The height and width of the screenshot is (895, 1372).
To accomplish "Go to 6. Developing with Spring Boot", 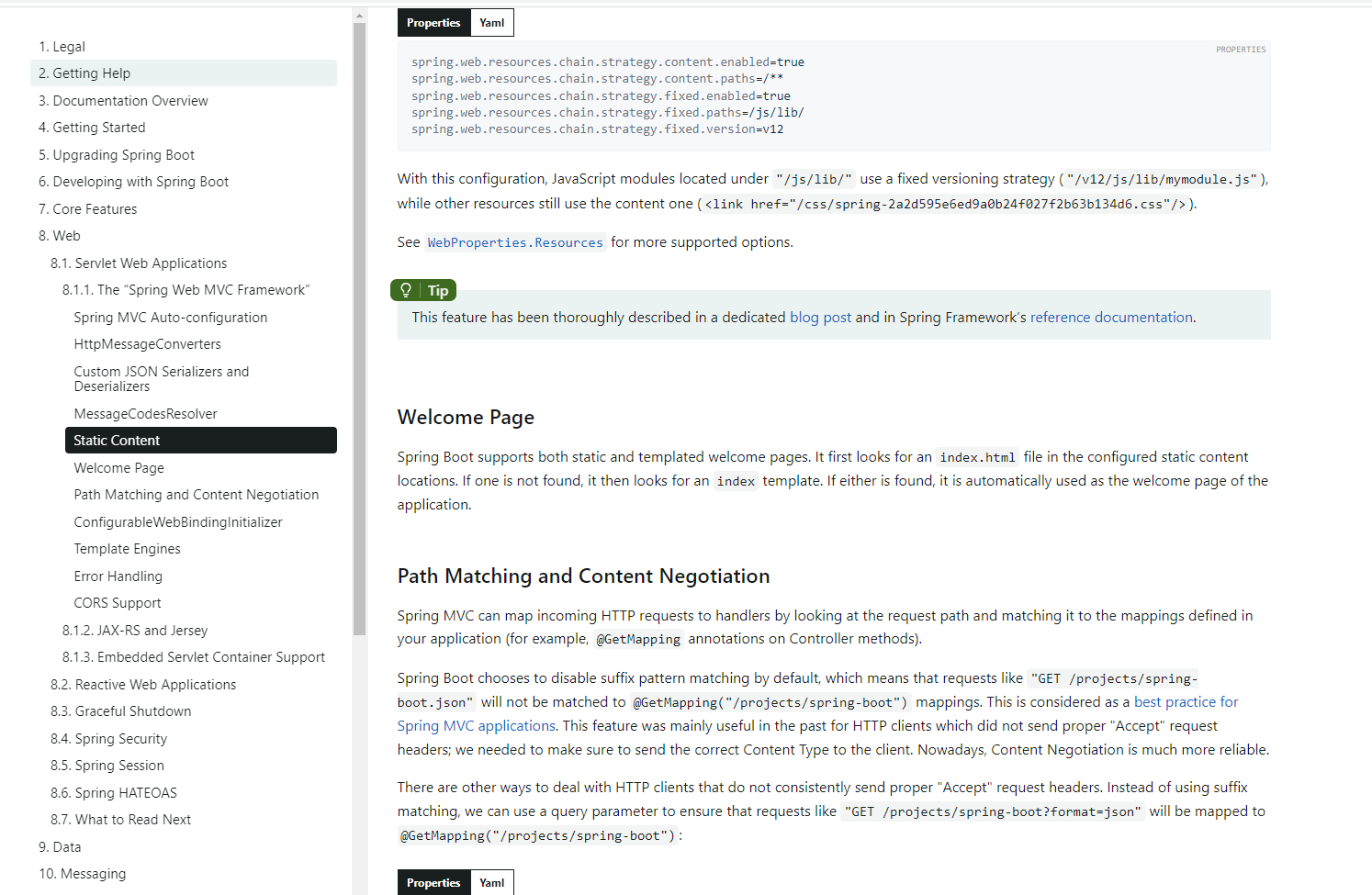I will coord(133,182).
